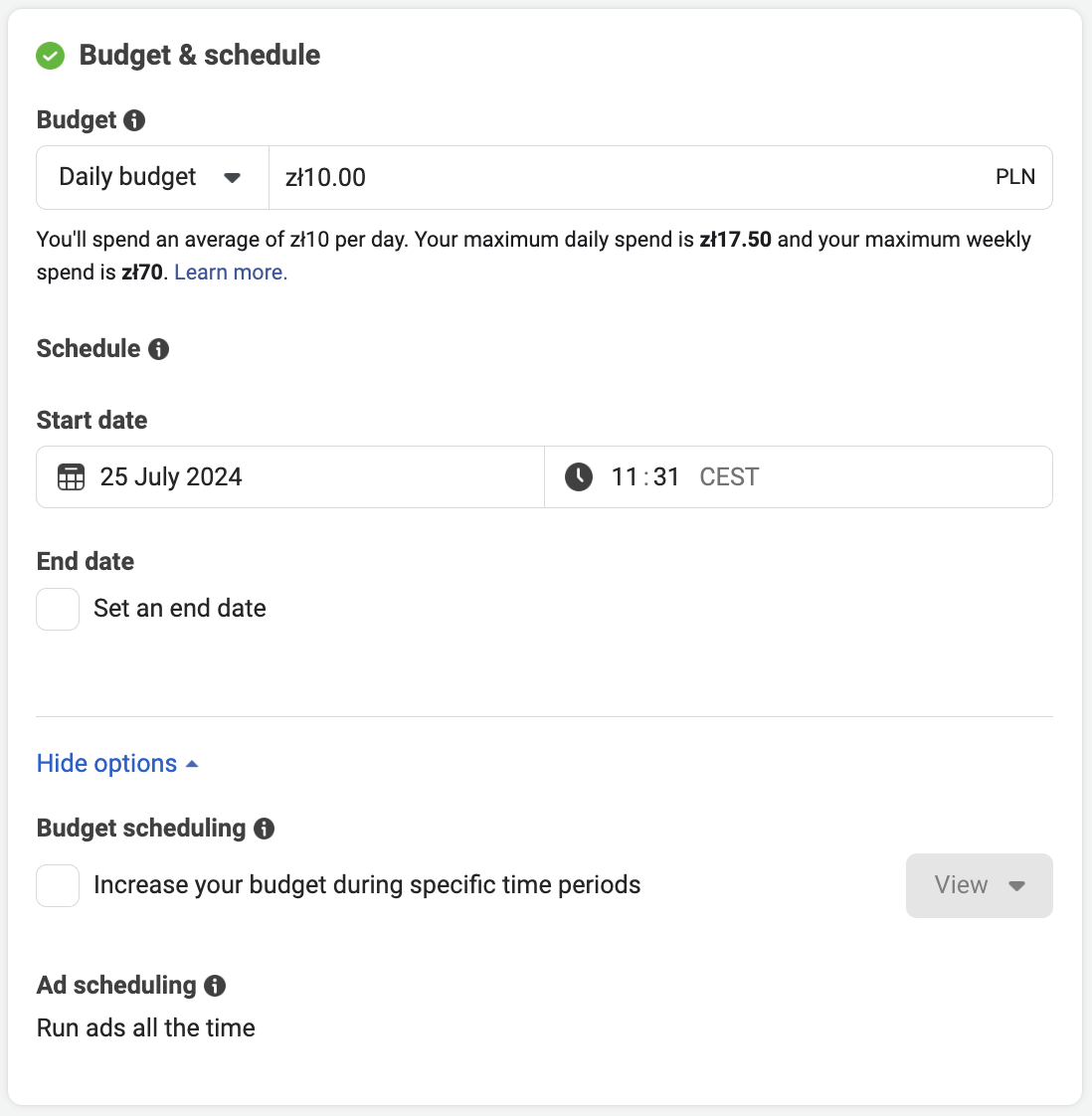Click the Run ads all the time text
This screenshot has height=1116, width=1092.
point(146,1028)
